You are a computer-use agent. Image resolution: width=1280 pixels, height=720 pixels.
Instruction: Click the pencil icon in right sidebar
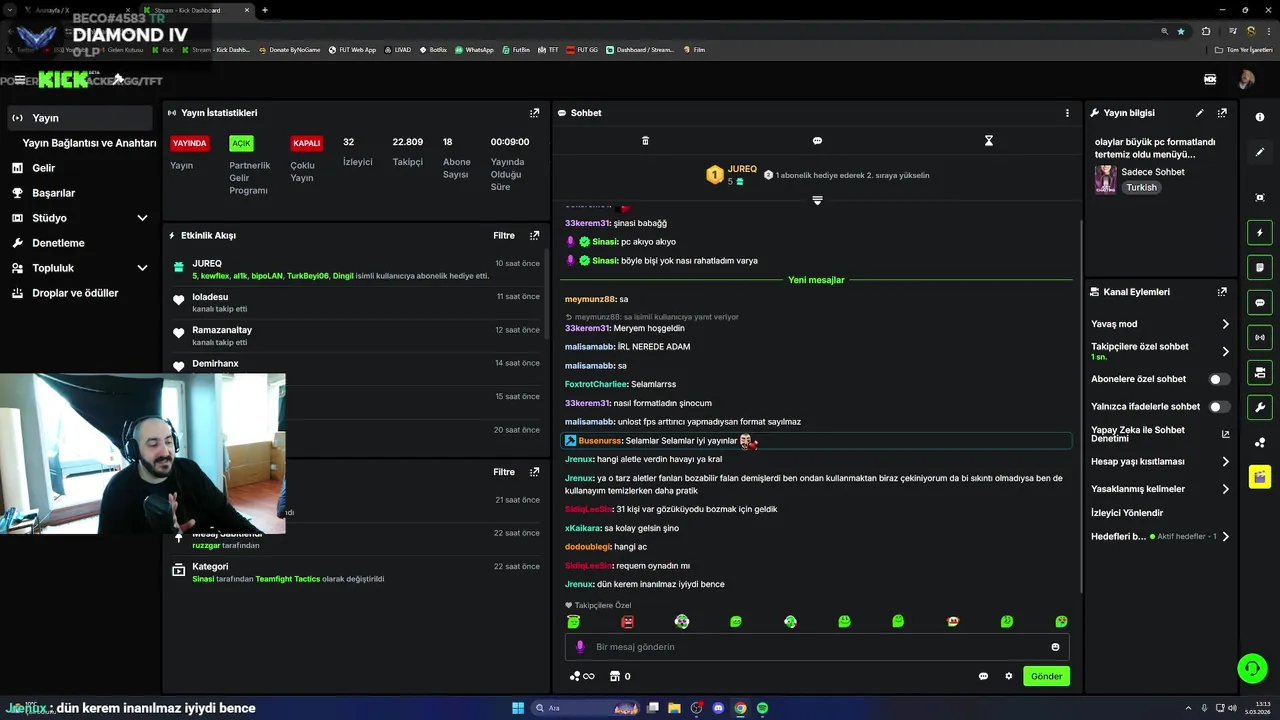coord(1260,152)
